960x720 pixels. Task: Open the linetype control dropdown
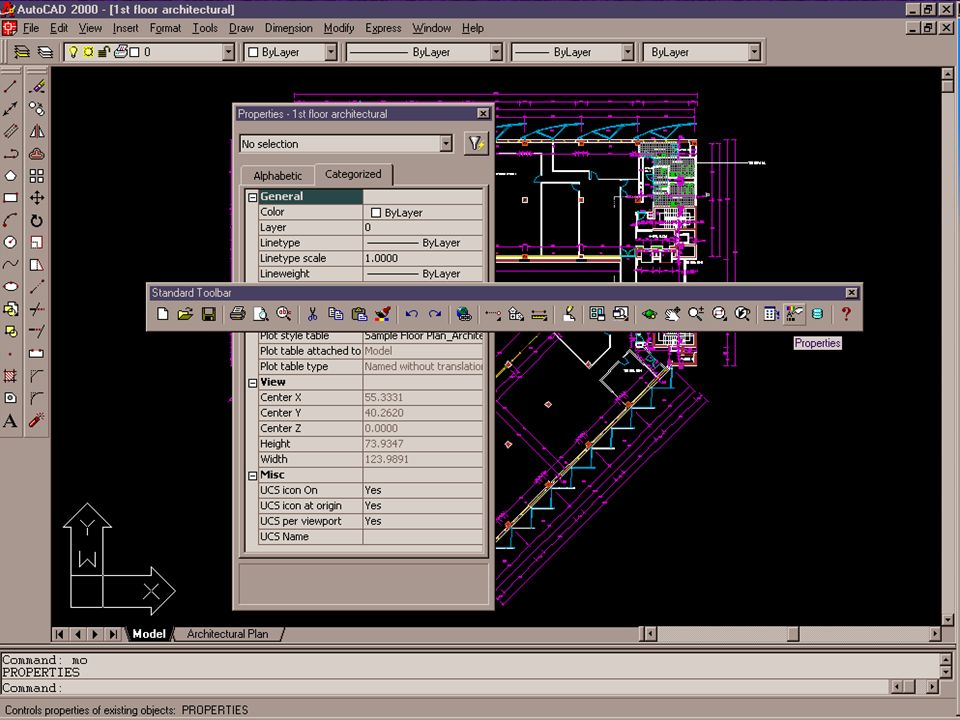click(x=497, y=52)
